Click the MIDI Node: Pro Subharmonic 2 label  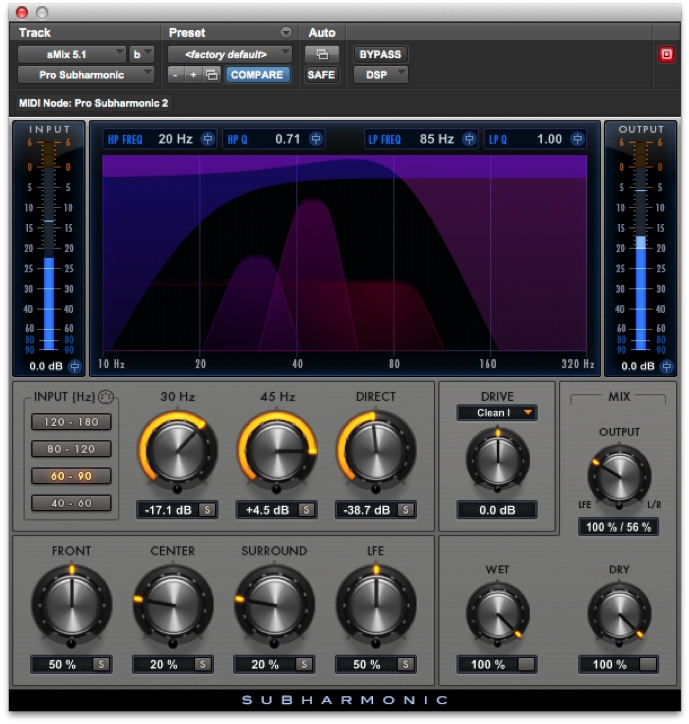[94, 103]
